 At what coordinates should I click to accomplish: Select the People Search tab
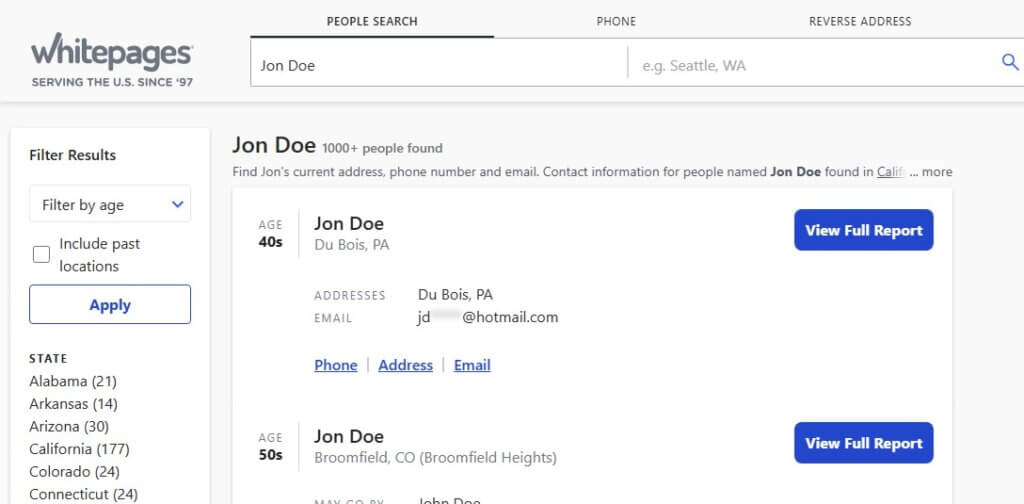tap(372, 21)
